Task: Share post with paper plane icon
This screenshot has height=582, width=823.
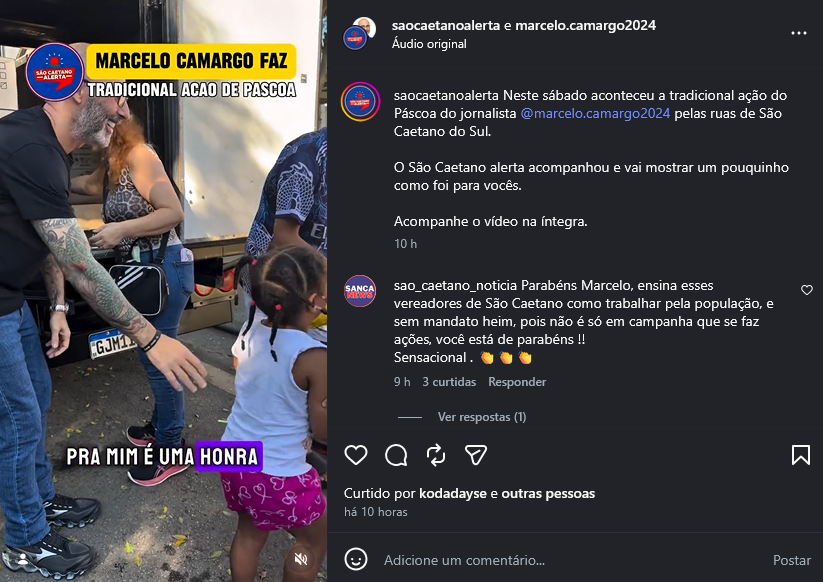Action: pos(476,455)
